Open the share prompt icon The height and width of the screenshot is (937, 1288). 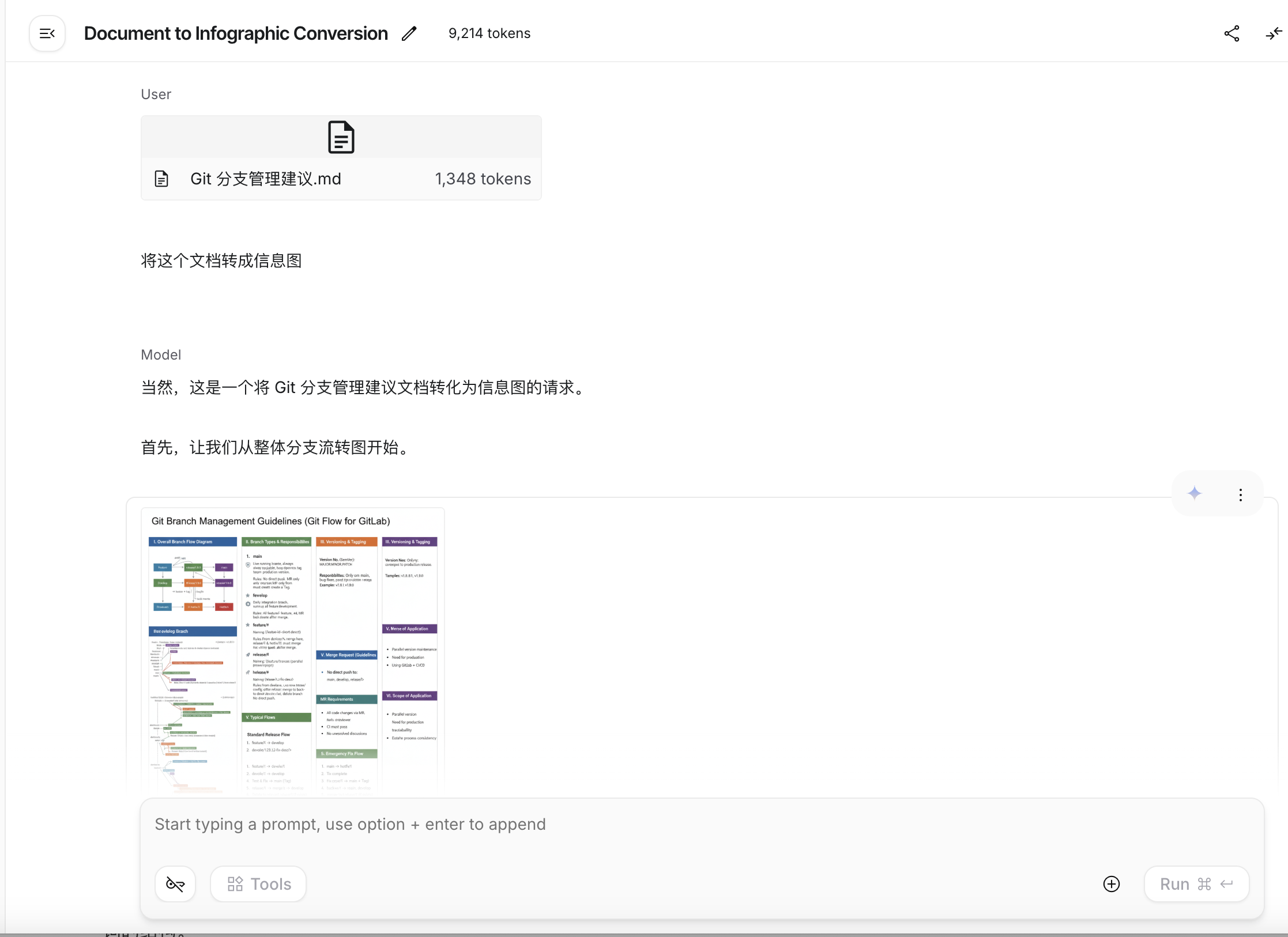click(1231, 33)
